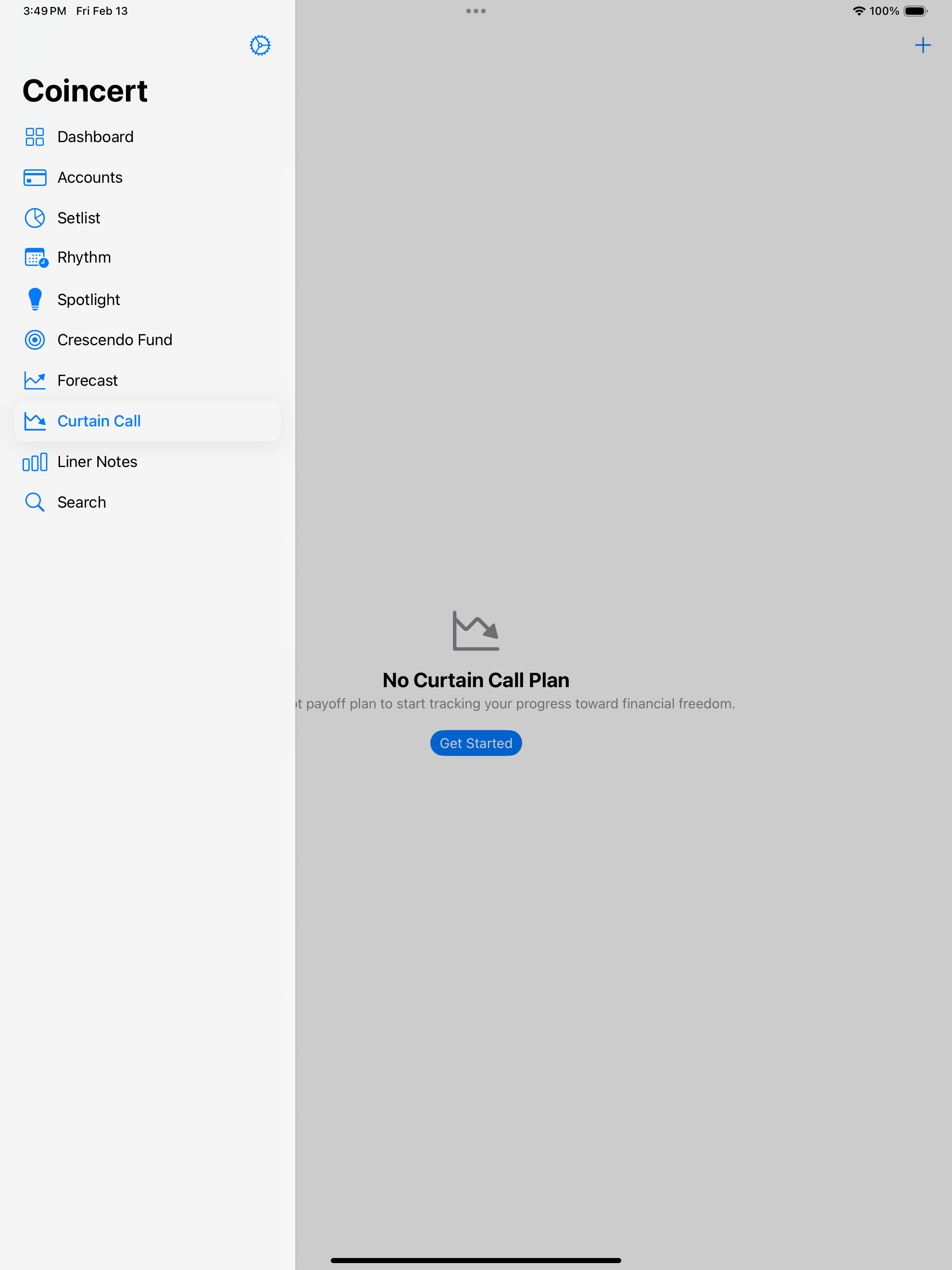Open the Liner Notes section
Viewport: 952px width, 1270px height.
tap(97, 461)
